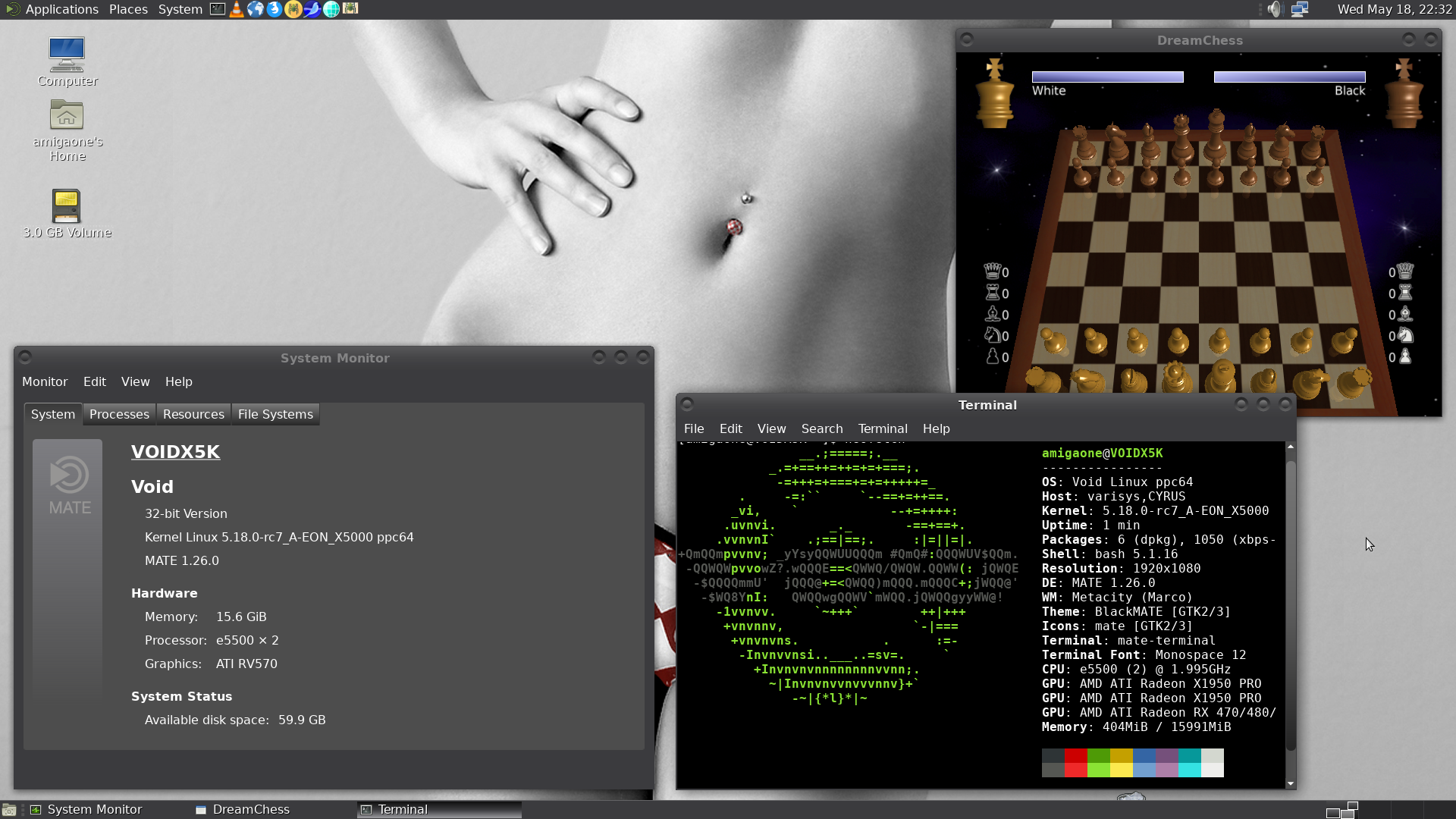This screenshot has width=1456, height=819.
Task: Open the yellow round spider launcher icon
Action: click(293, 9)
